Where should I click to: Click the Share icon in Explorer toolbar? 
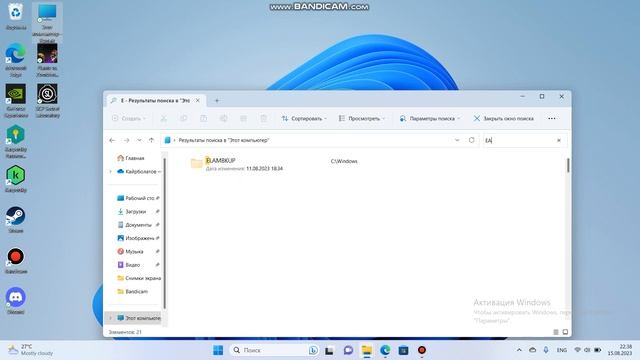pyautogui.click(x=243, y=118)
